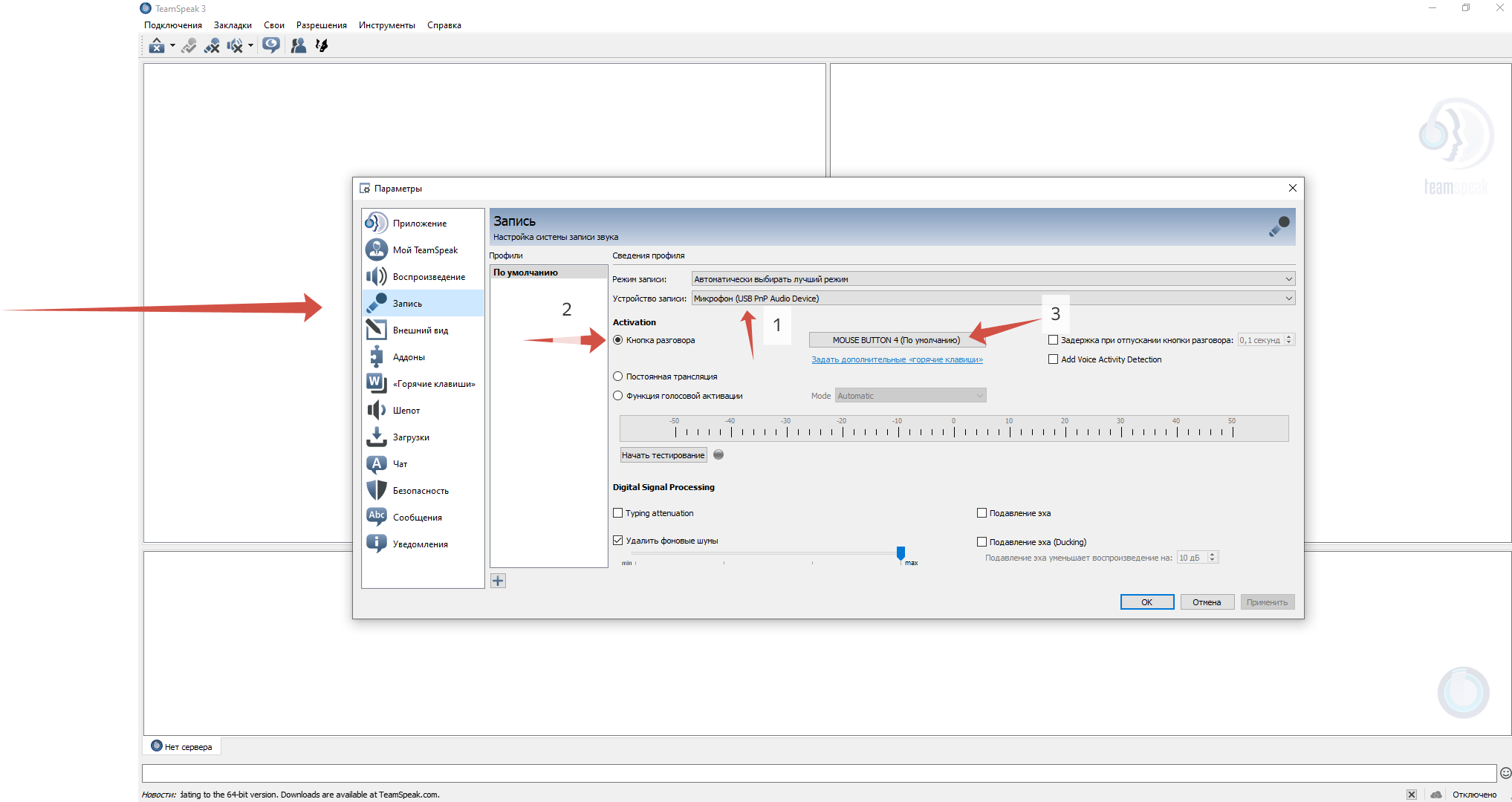Click the chat message input field

click(819, 773)
